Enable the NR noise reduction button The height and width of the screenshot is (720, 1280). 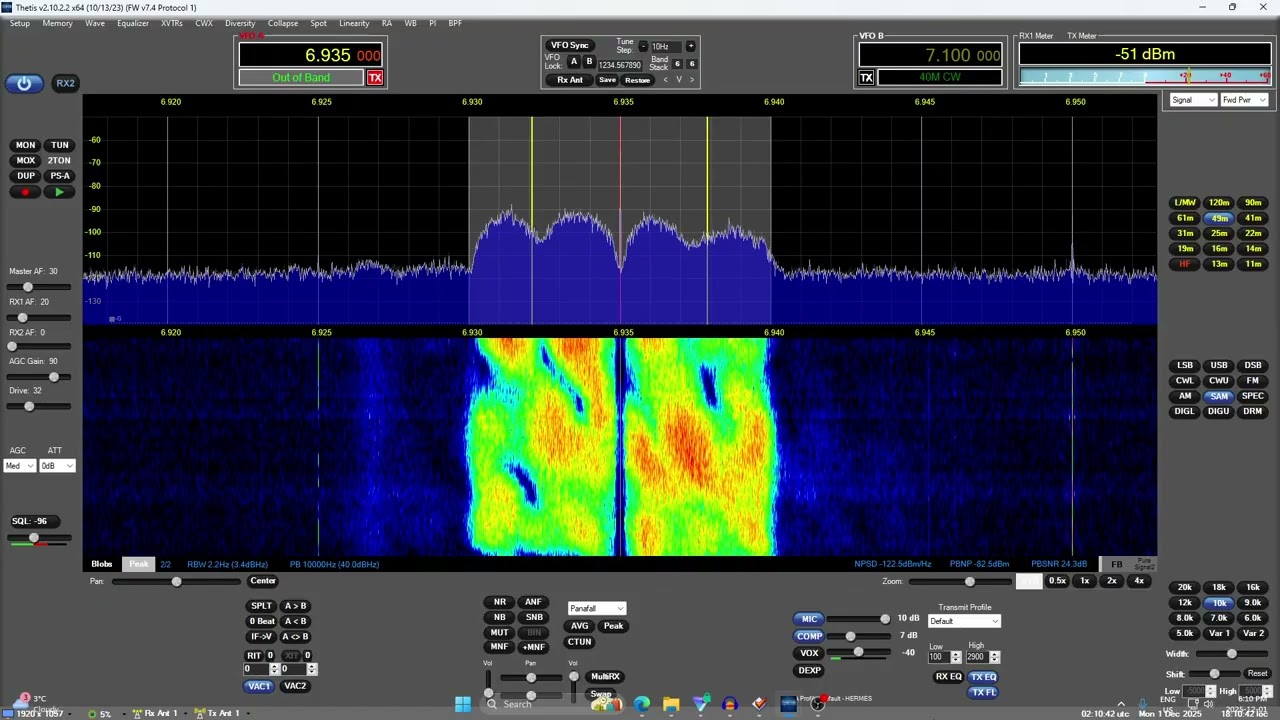499,602
